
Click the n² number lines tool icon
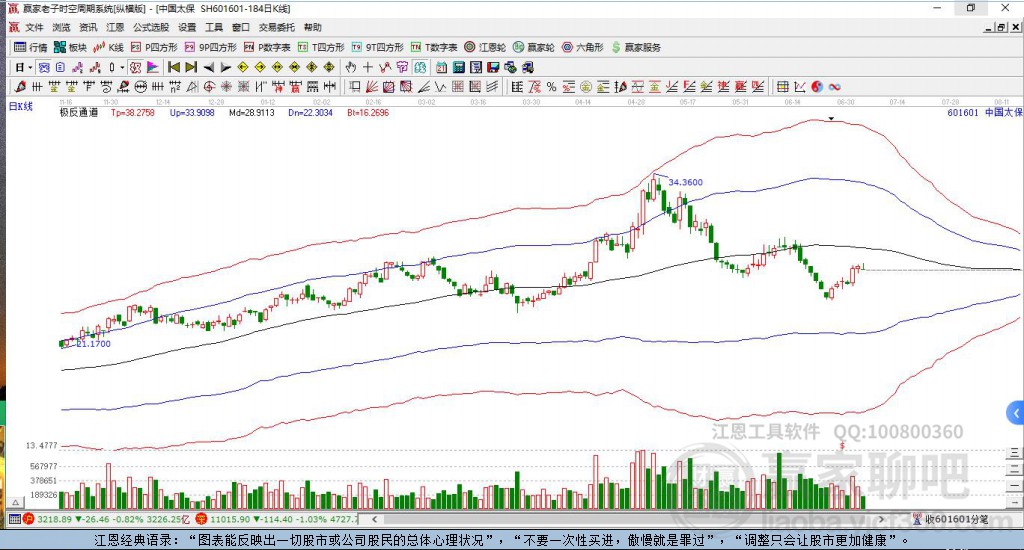point(175,87)
